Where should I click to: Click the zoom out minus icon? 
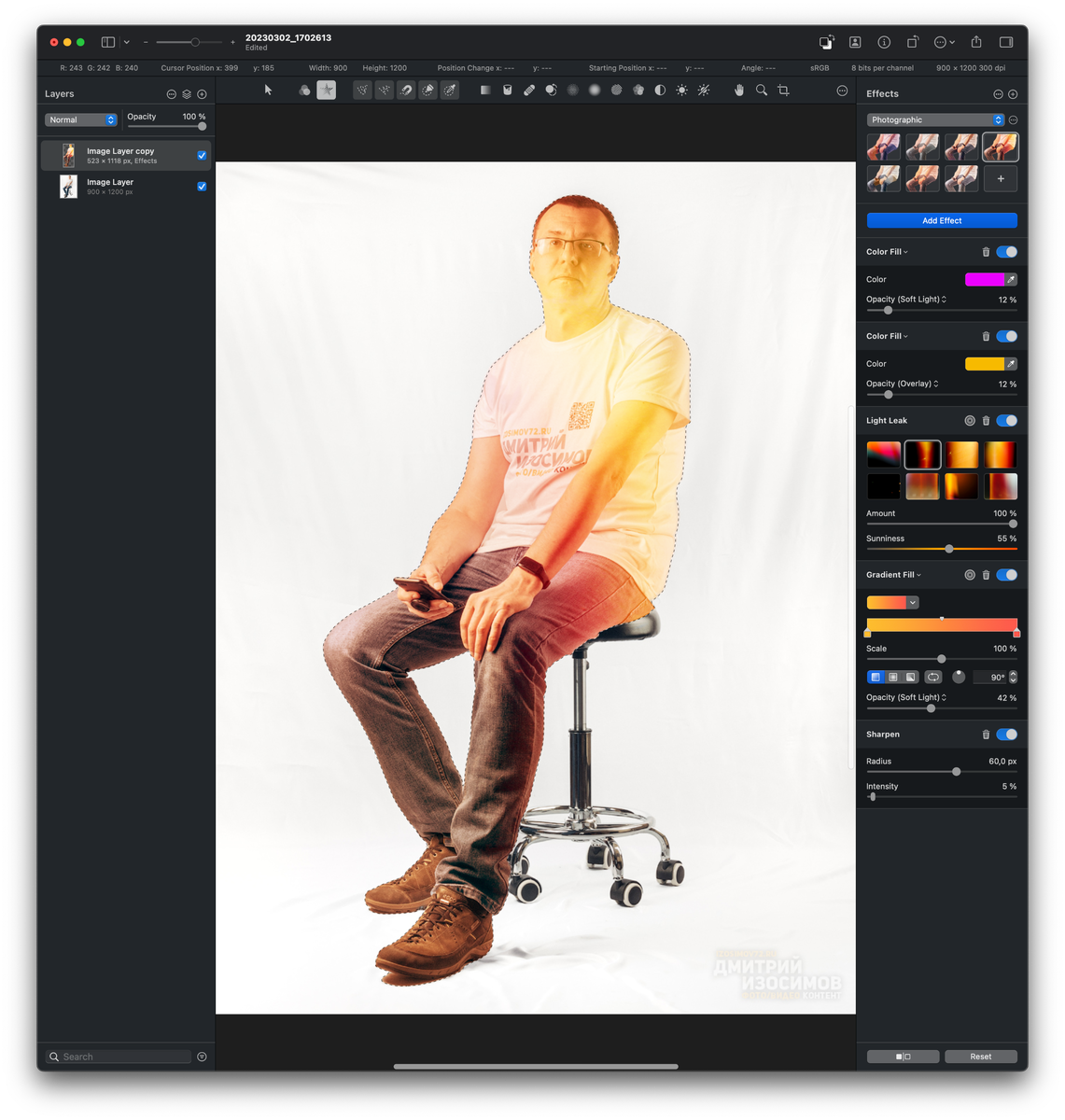tap(146, 42)
